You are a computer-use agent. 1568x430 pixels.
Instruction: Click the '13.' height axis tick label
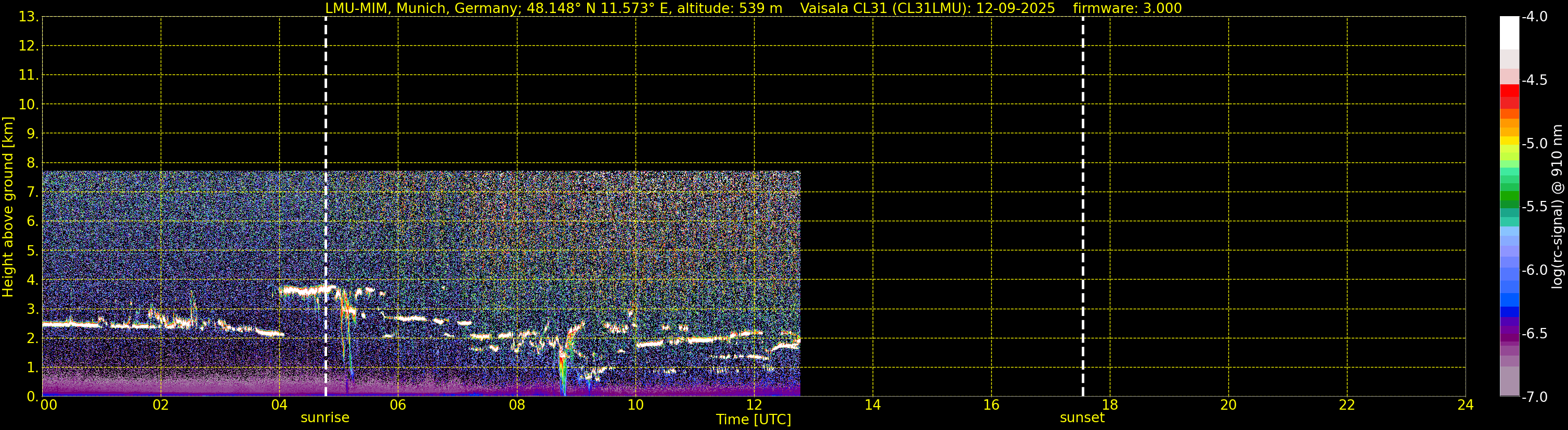pyautogui.click(x=29, y=17)
